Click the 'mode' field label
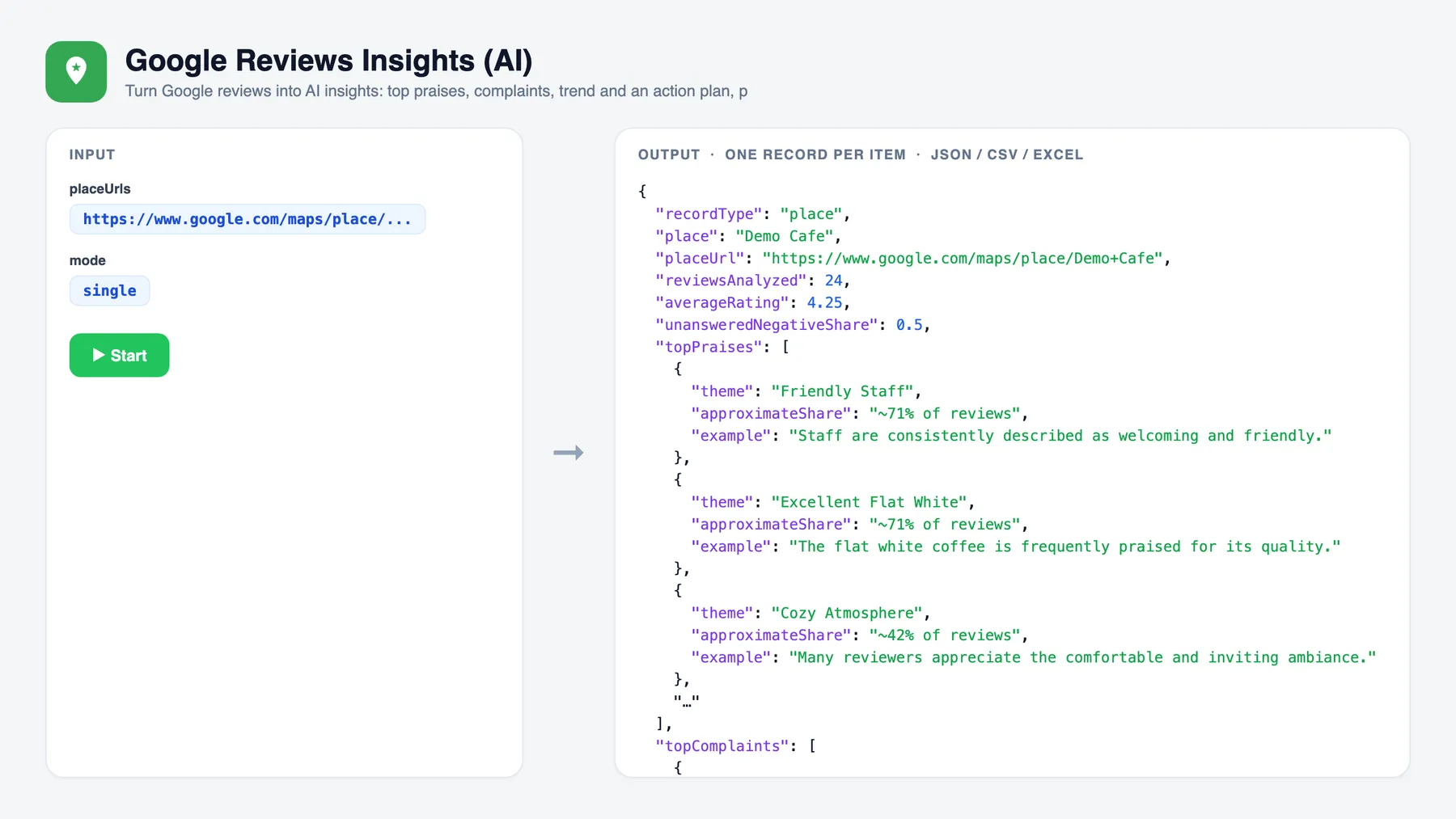The height and width of the screenshot is (819, 1456). (87, 260)
